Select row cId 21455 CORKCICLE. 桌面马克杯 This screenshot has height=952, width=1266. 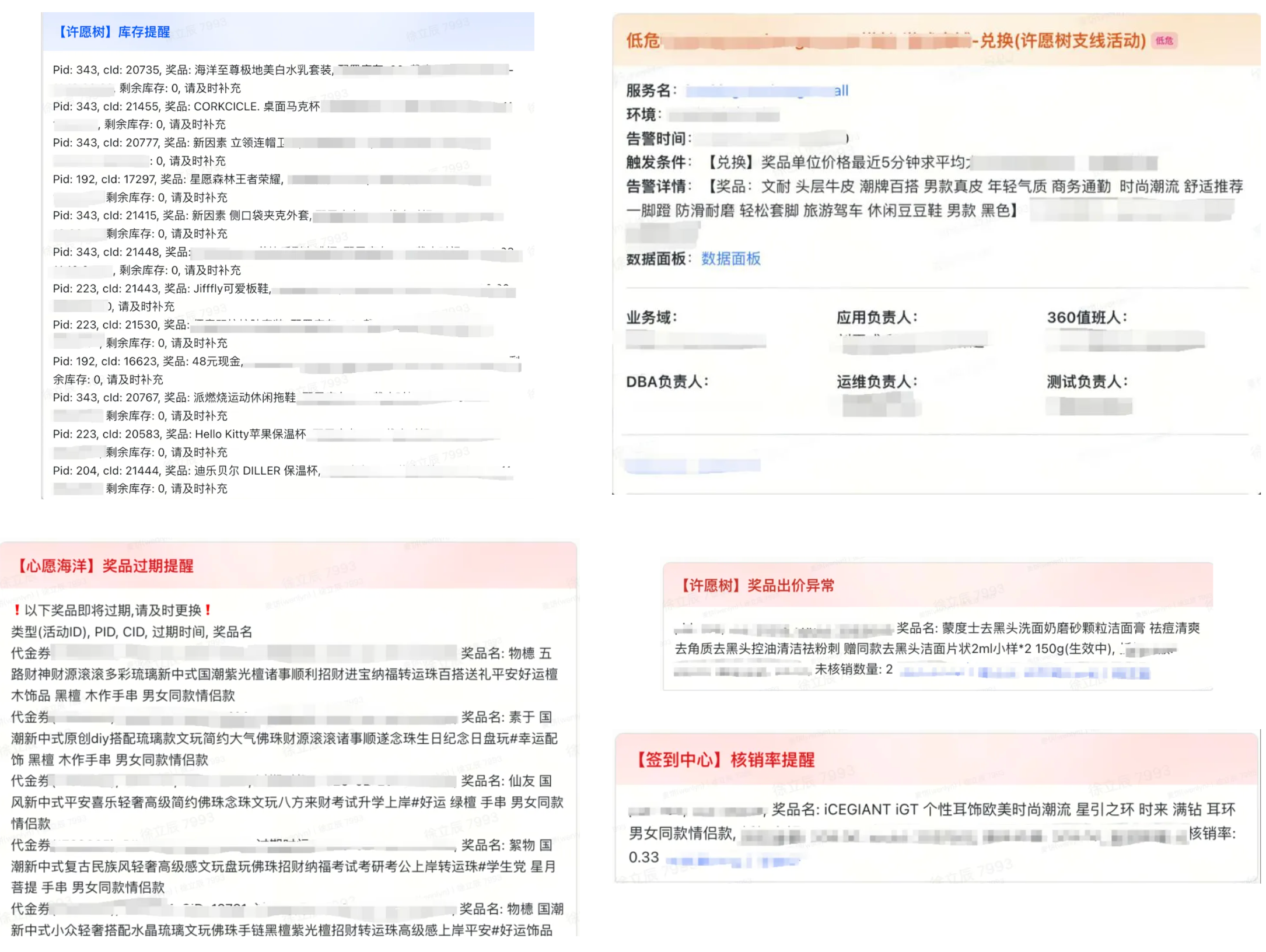click(x=283, y=115)
